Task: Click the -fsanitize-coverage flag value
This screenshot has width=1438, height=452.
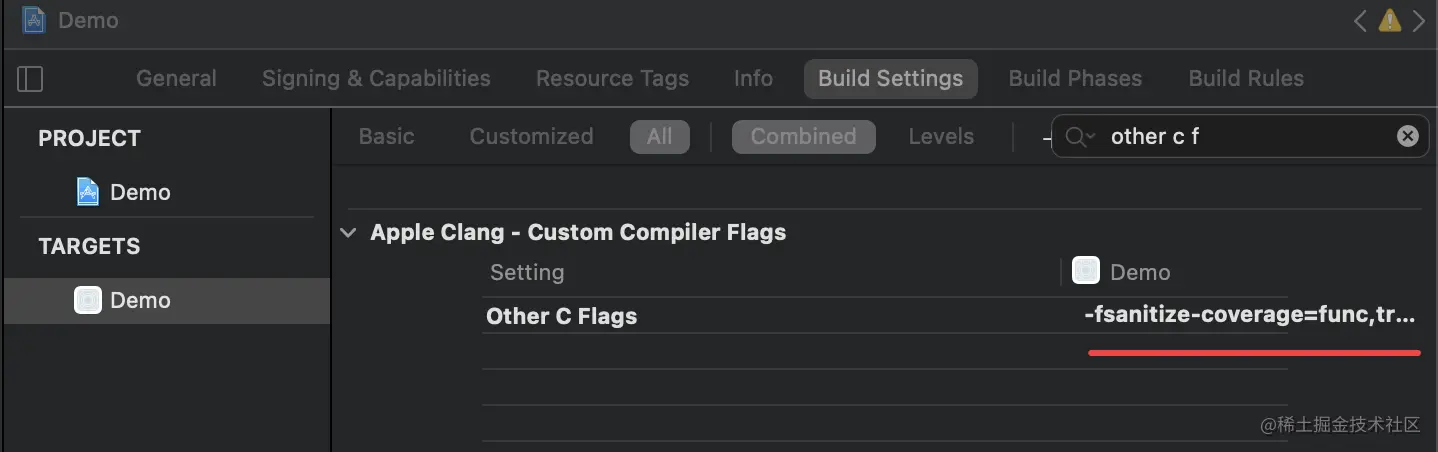Action: [x=1249, y=316]
